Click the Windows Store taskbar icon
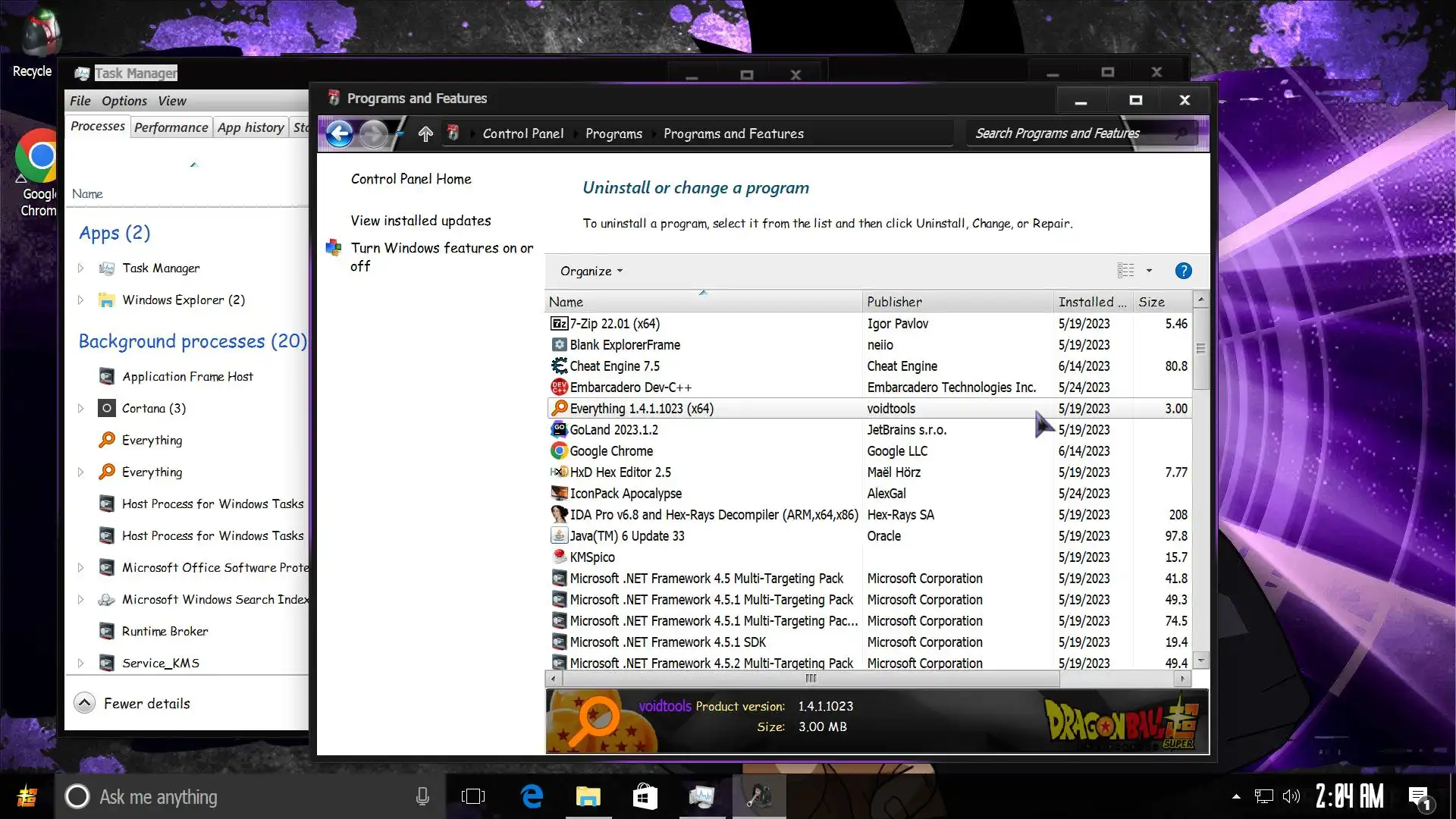Screen dimensions: 1456x819 tap(645, 796)
